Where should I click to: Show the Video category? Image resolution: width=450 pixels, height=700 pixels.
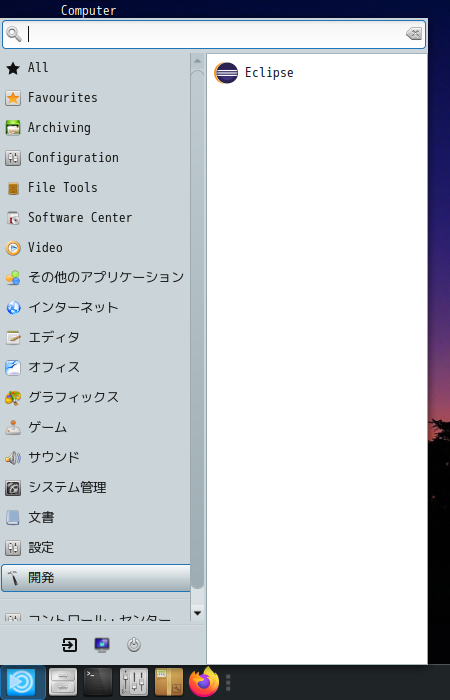[x=95, y=248]
